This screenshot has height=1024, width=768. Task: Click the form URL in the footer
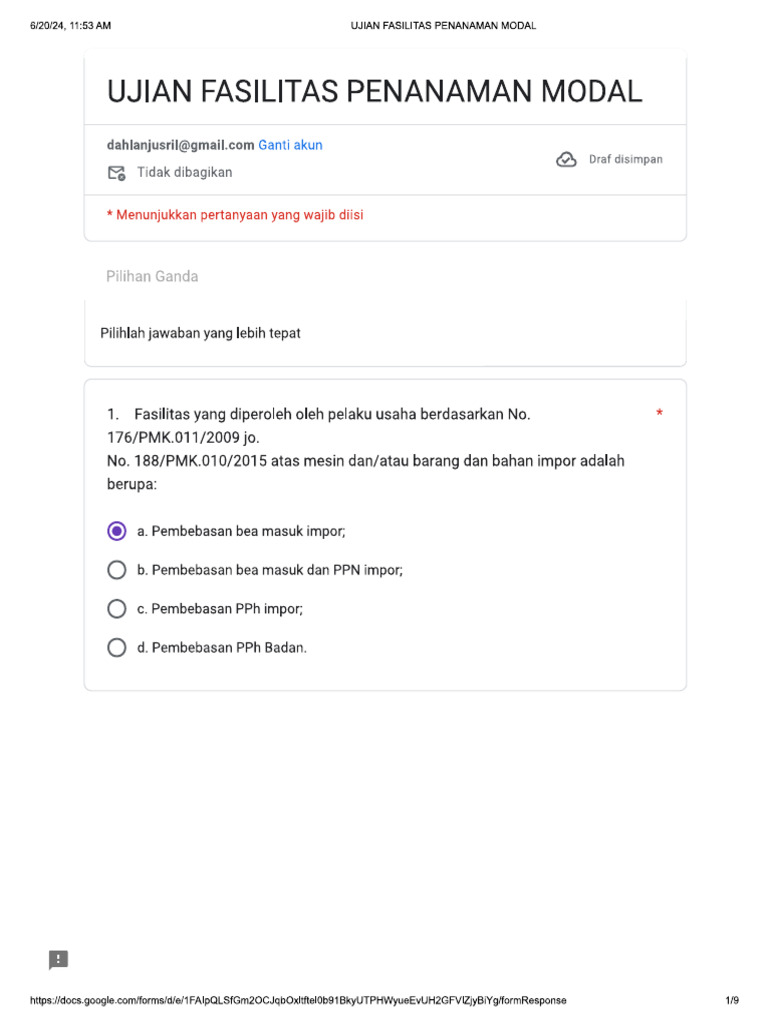pyautogui.click(x=298, y=1000)
